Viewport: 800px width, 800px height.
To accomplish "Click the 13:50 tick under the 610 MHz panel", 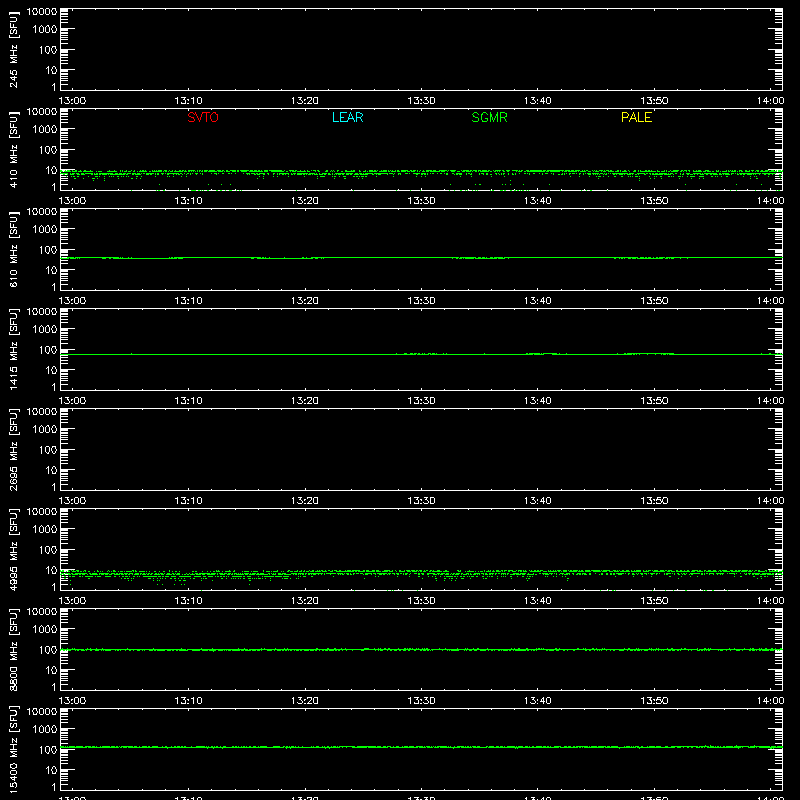I will pos(654,301).
